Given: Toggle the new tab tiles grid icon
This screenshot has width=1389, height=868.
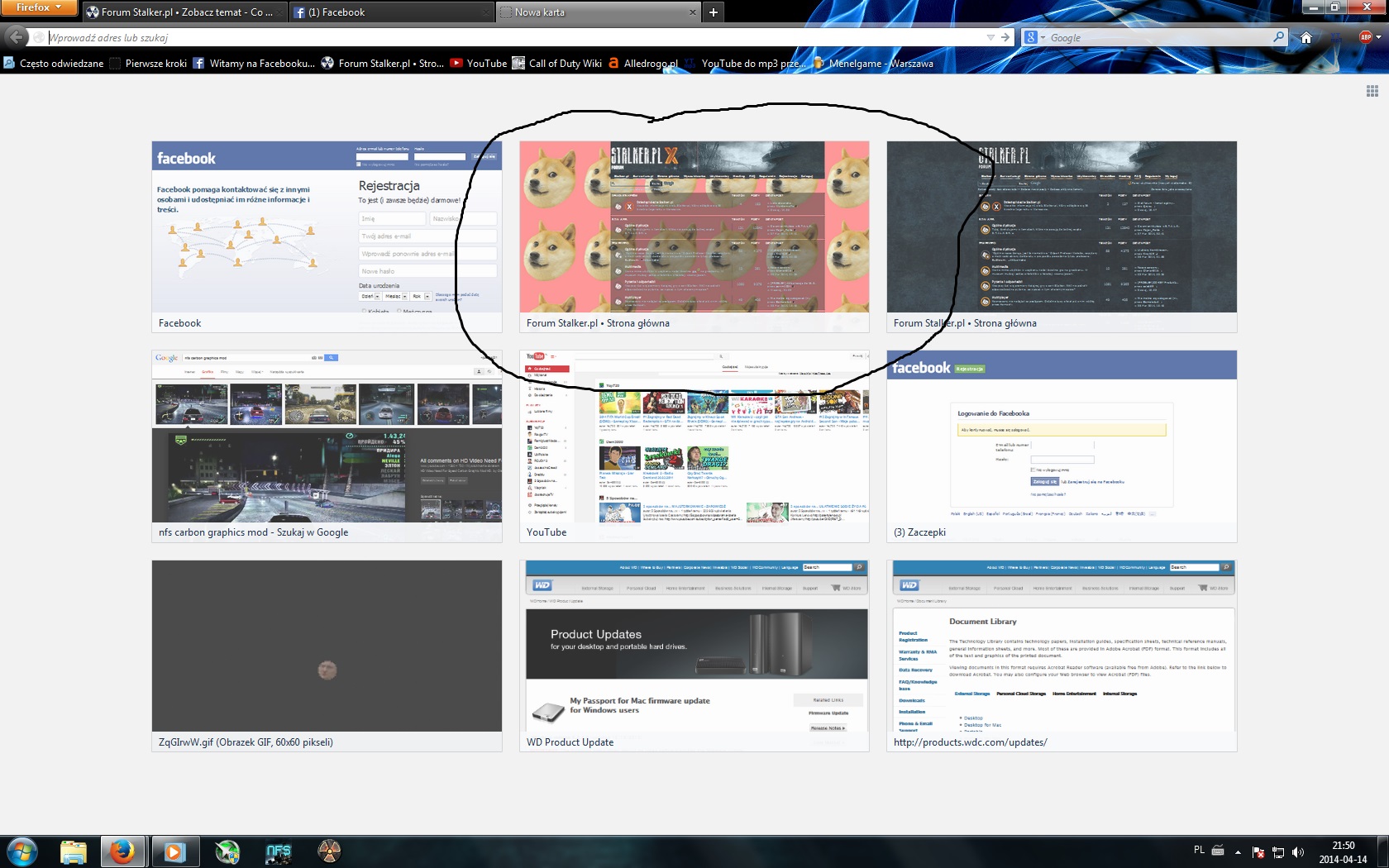Looking at the screenshot, I should (x=1372, y=91).
